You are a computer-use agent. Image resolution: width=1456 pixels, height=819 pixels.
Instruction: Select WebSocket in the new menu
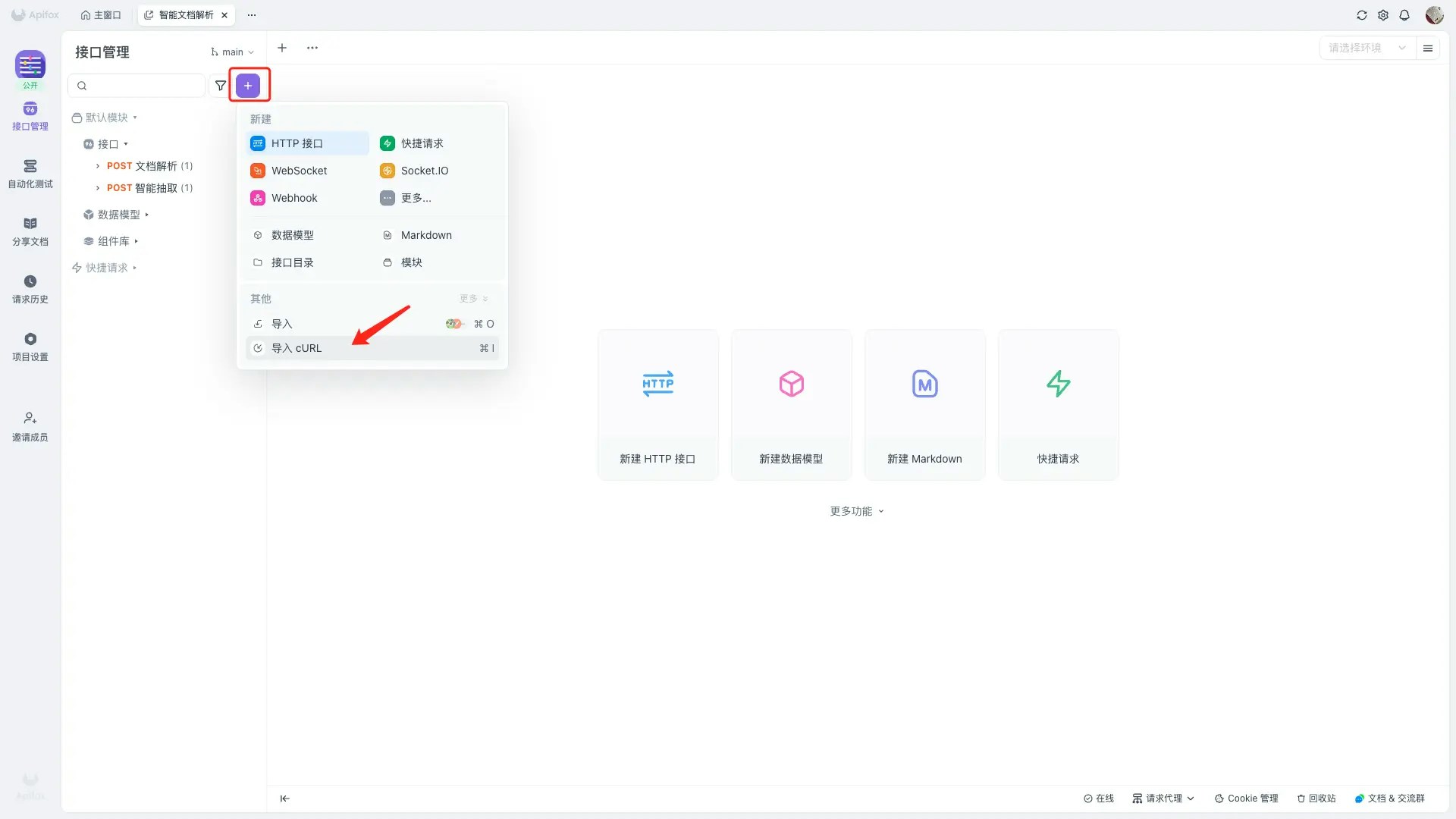(x=299, y=171)
